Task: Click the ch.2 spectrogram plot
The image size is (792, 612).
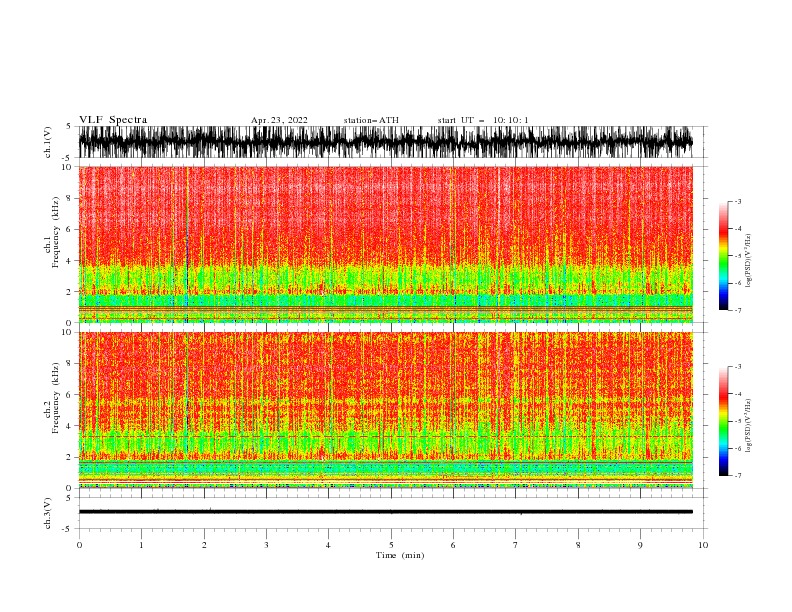Action: click(x=385, y=410)
